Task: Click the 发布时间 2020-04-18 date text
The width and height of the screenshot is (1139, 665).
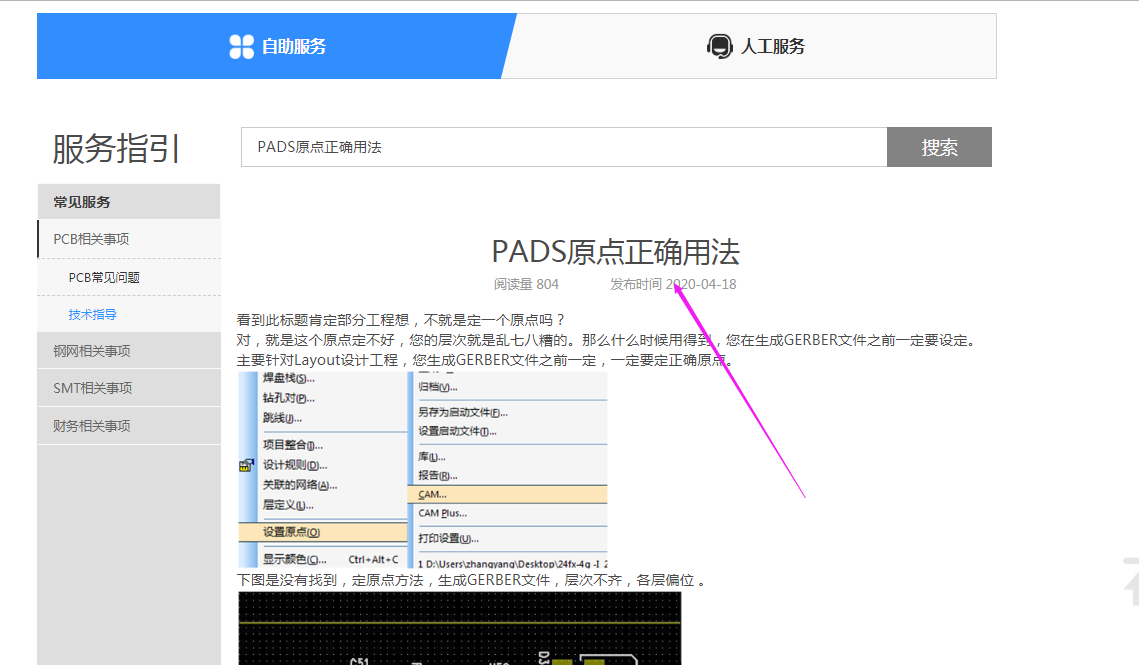Action: point(673,284)
